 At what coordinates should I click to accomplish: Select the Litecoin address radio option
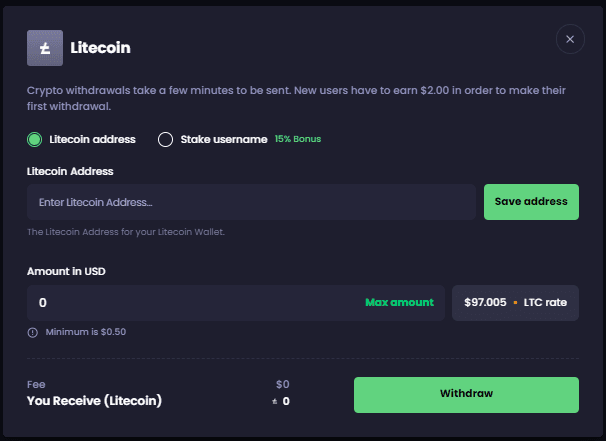coord(35,139)
